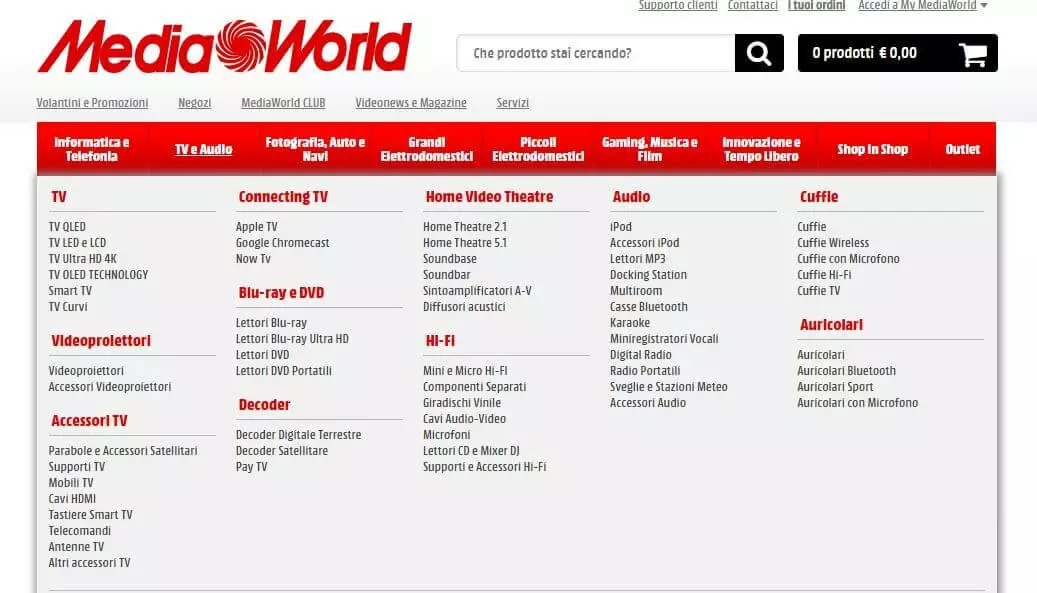This screenshot has height=593, width=1037.
Task: Open Grandi Elettrodomestici menu
Action: [x=427, y=149]
